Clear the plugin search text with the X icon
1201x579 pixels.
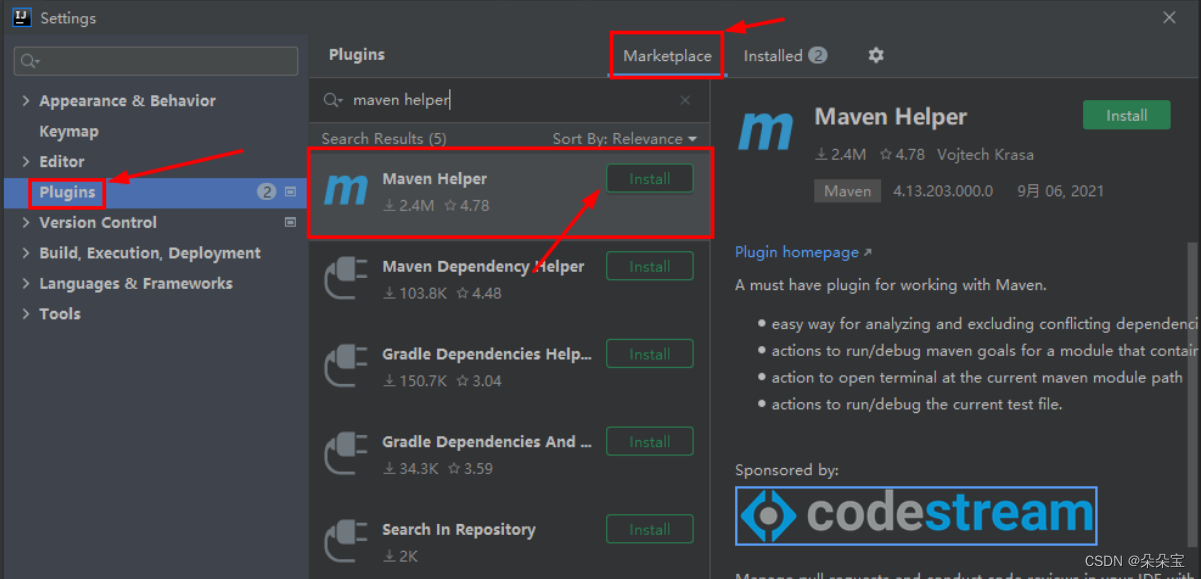[x=685, y=100]
